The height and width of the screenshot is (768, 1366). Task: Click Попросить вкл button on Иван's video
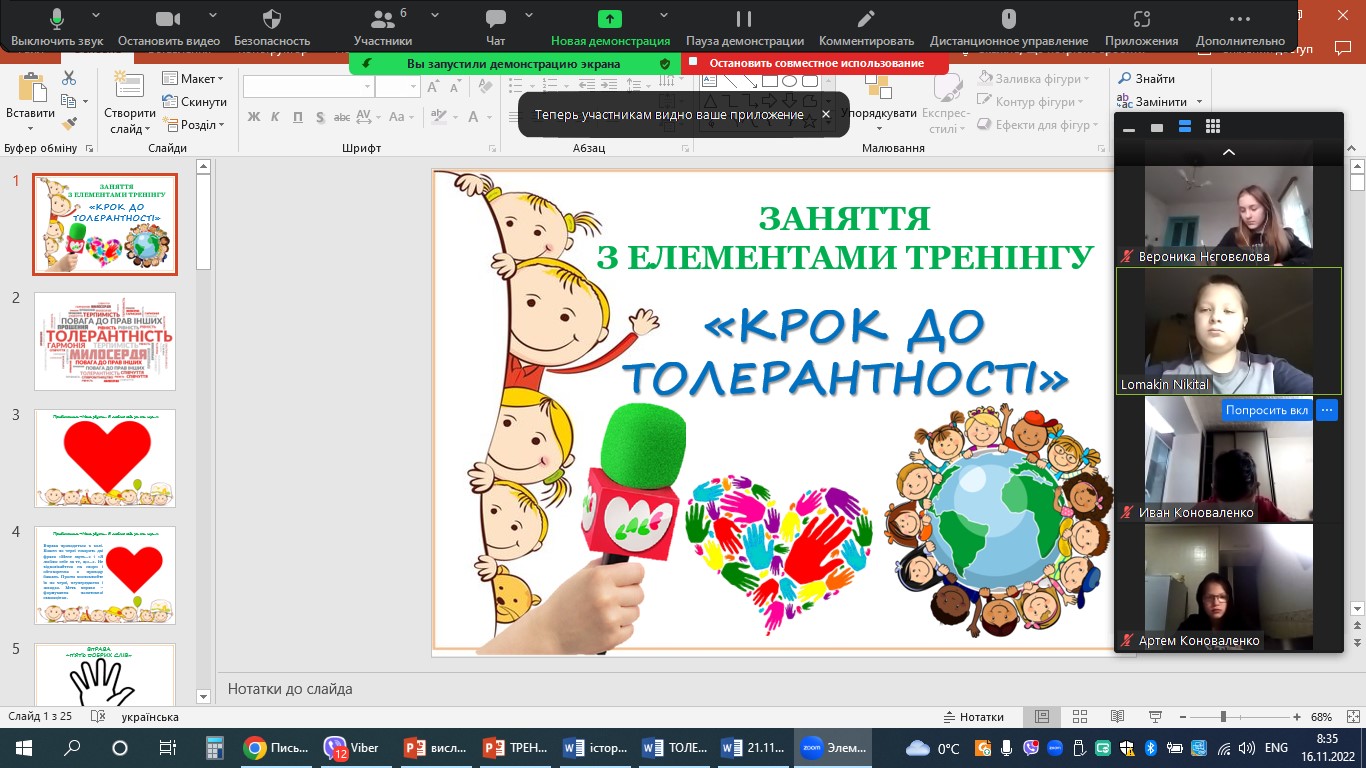tap(1267, 410)
